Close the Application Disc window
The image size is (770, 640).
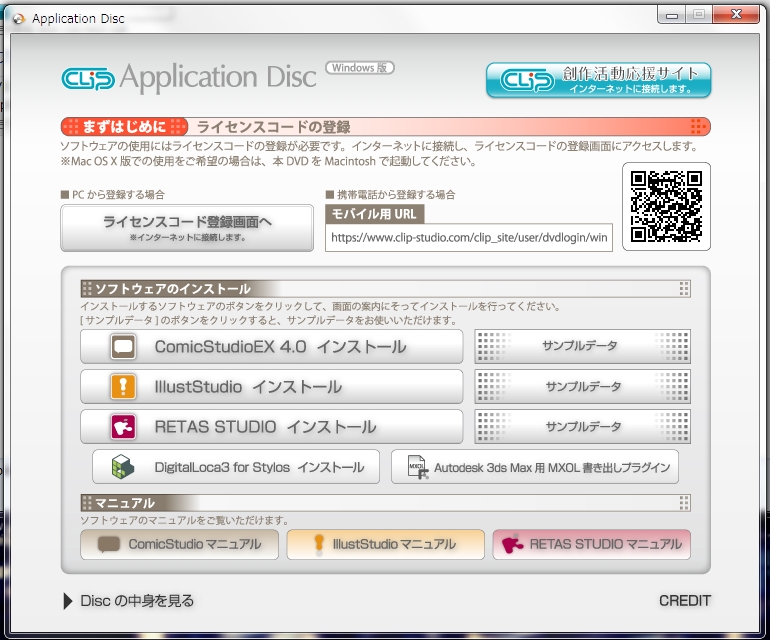735,15
